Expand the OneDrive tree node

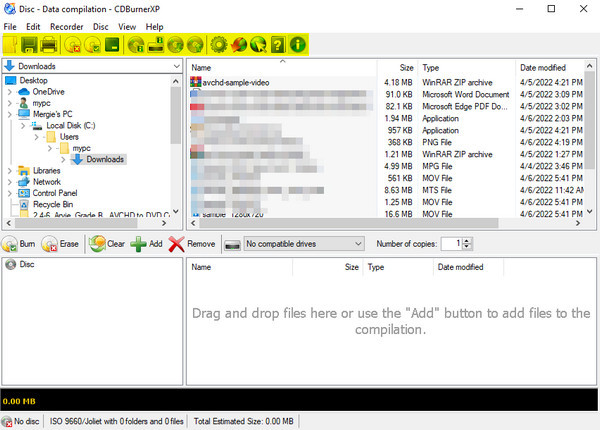tap(10, 92)
